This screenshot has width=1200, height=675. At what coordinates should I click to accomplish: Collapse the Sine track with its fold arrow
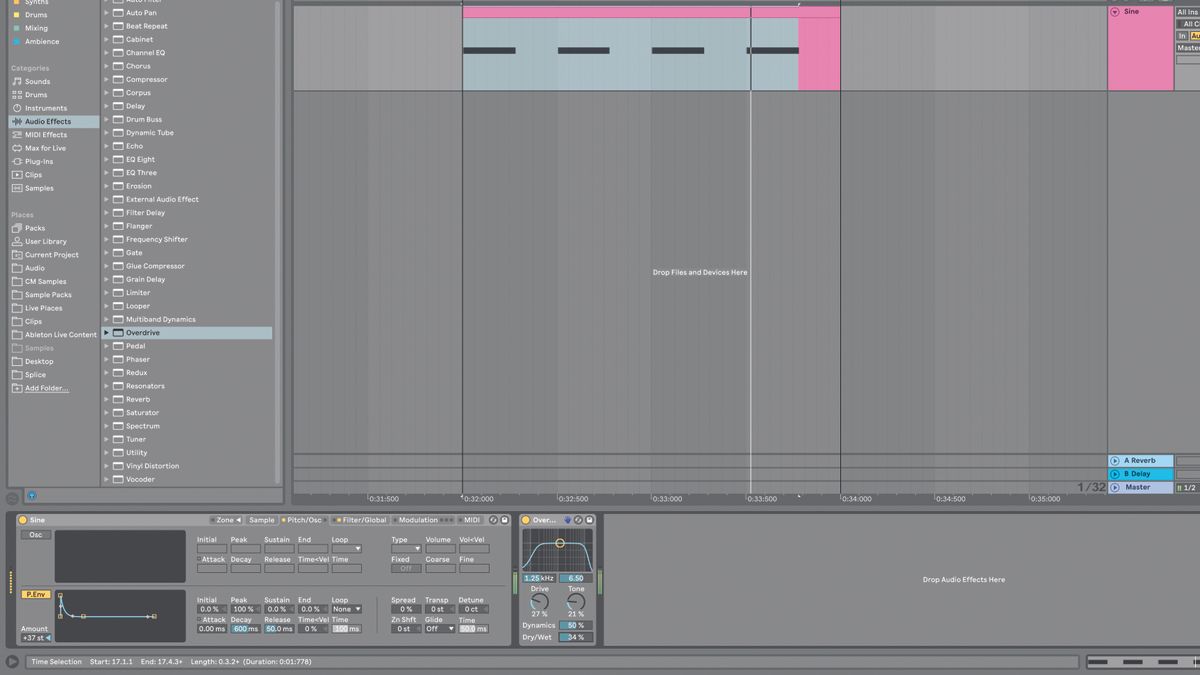point(1115,12)
